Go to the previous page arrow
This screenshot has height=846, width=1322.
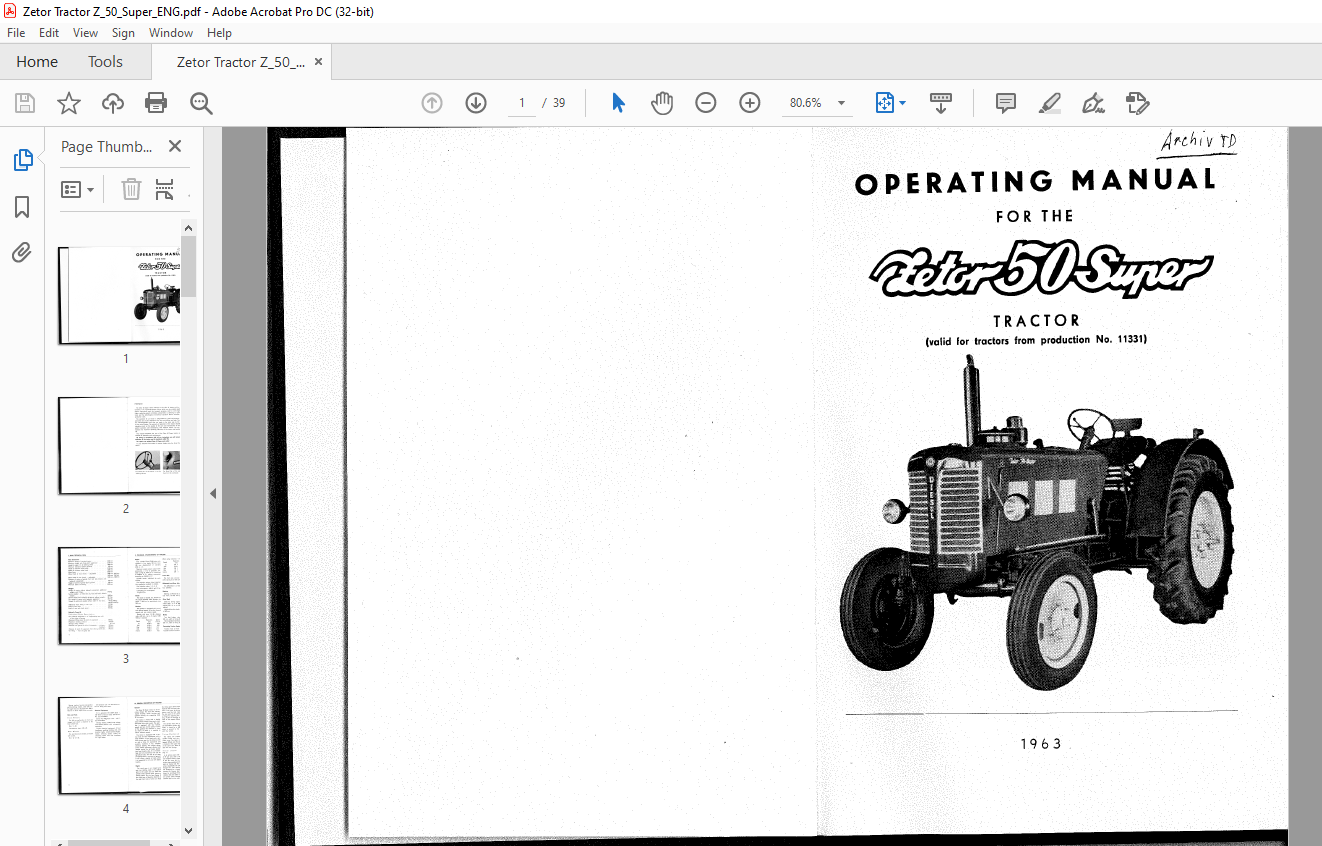[432, 103]
